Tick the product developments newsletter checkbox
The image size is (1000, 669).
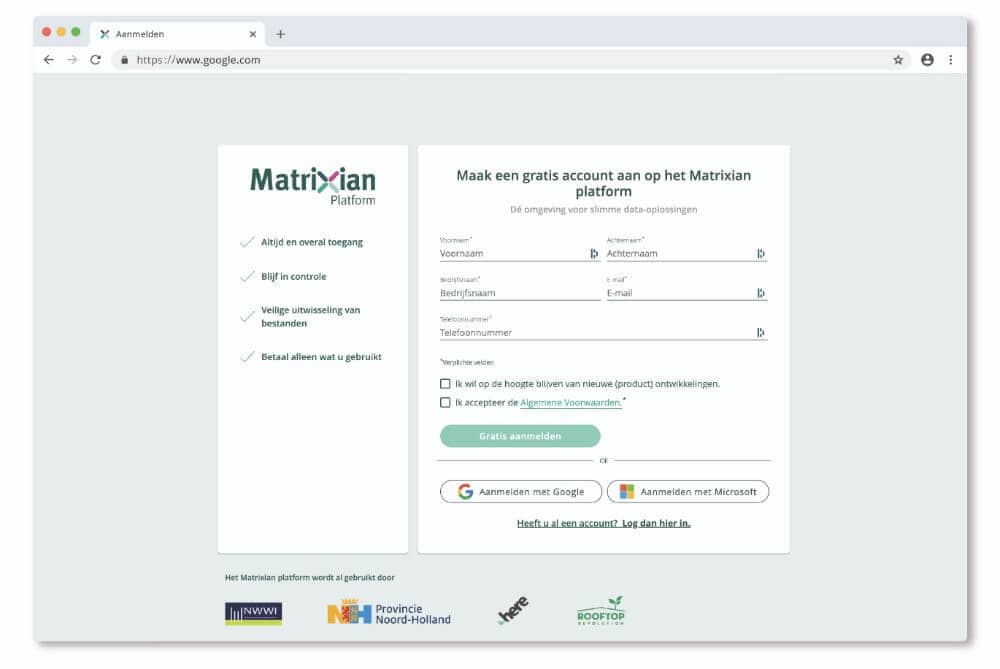(445, 384)
